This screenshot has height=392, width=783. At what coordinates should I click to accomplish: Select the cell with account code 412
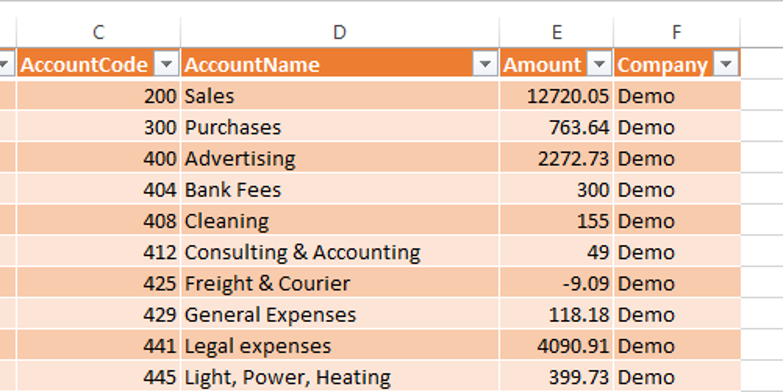tap(98, 252)
